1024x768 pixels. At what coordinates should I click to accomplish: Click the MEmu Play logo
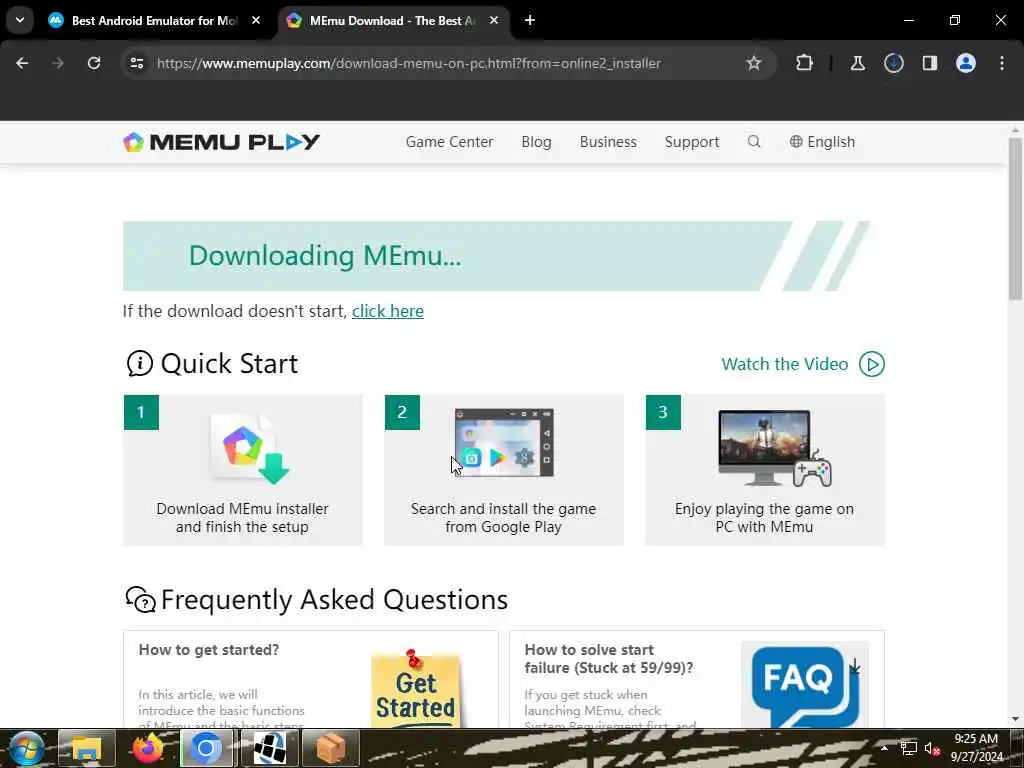221,142
